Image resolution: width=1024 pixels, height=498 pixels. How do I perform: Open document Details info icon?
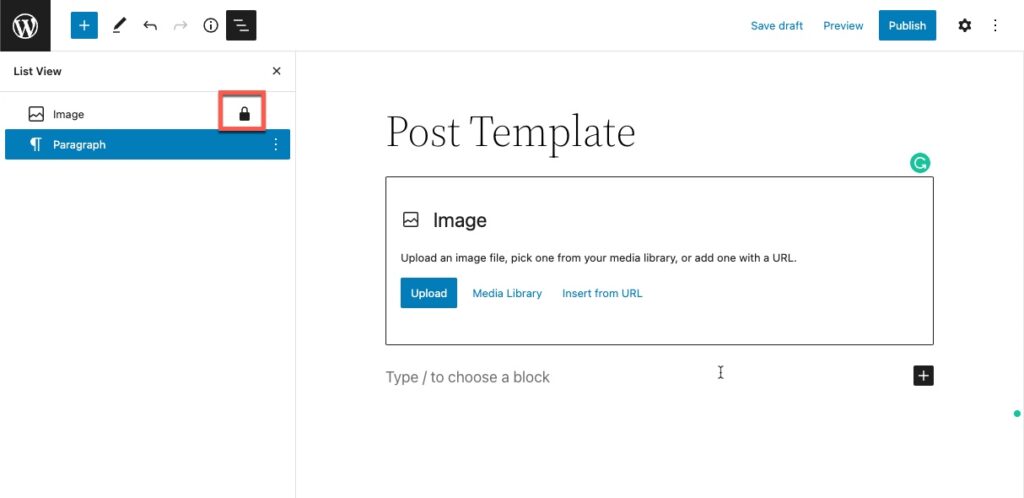tap(210, 25)
